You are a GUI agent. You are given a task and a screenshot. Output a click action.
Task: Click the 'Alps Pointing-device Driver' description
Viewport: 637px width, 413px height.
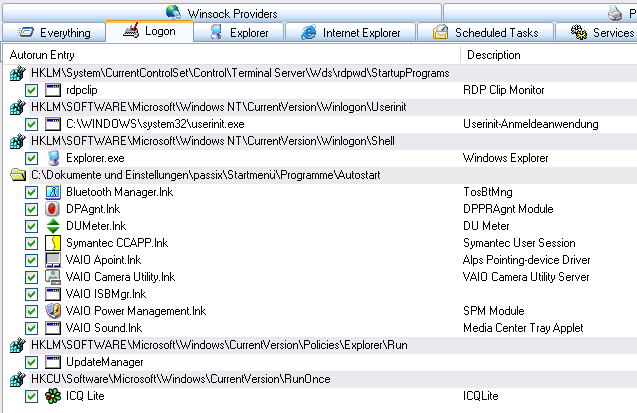526,260
